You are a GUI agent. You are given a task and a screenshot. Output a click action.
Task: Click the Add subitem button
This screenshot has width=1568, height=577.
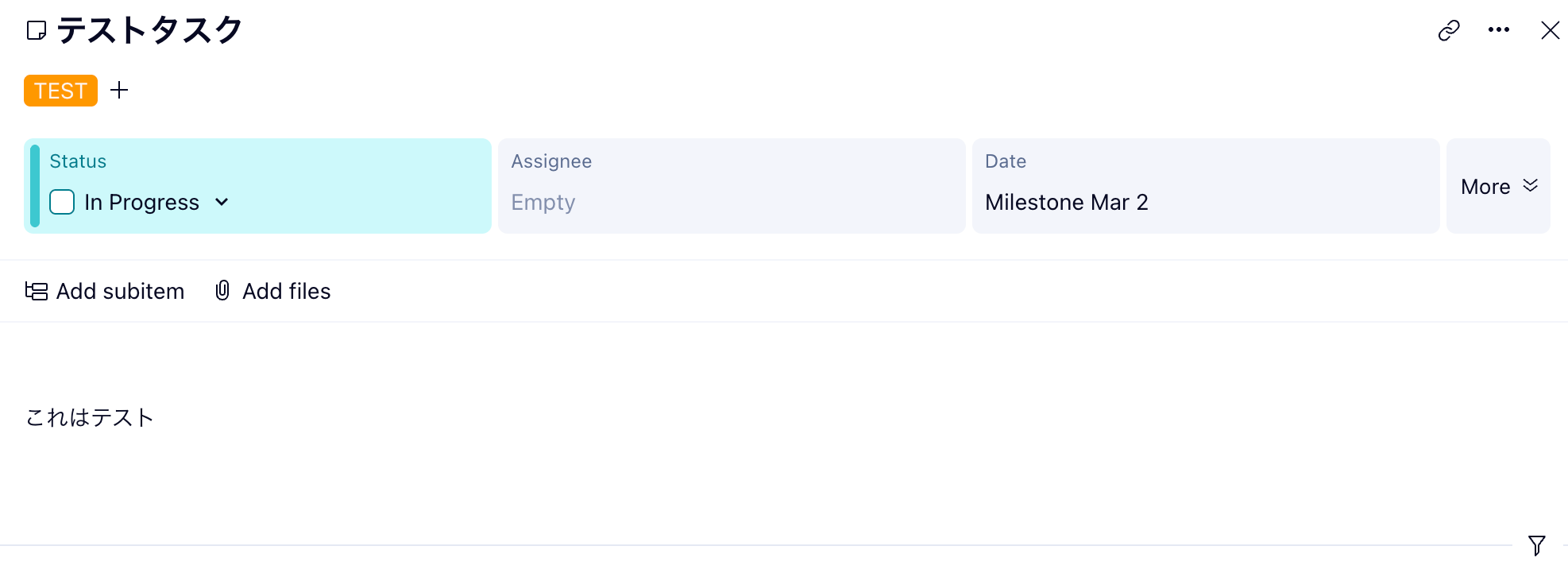(x=120, y=292)
